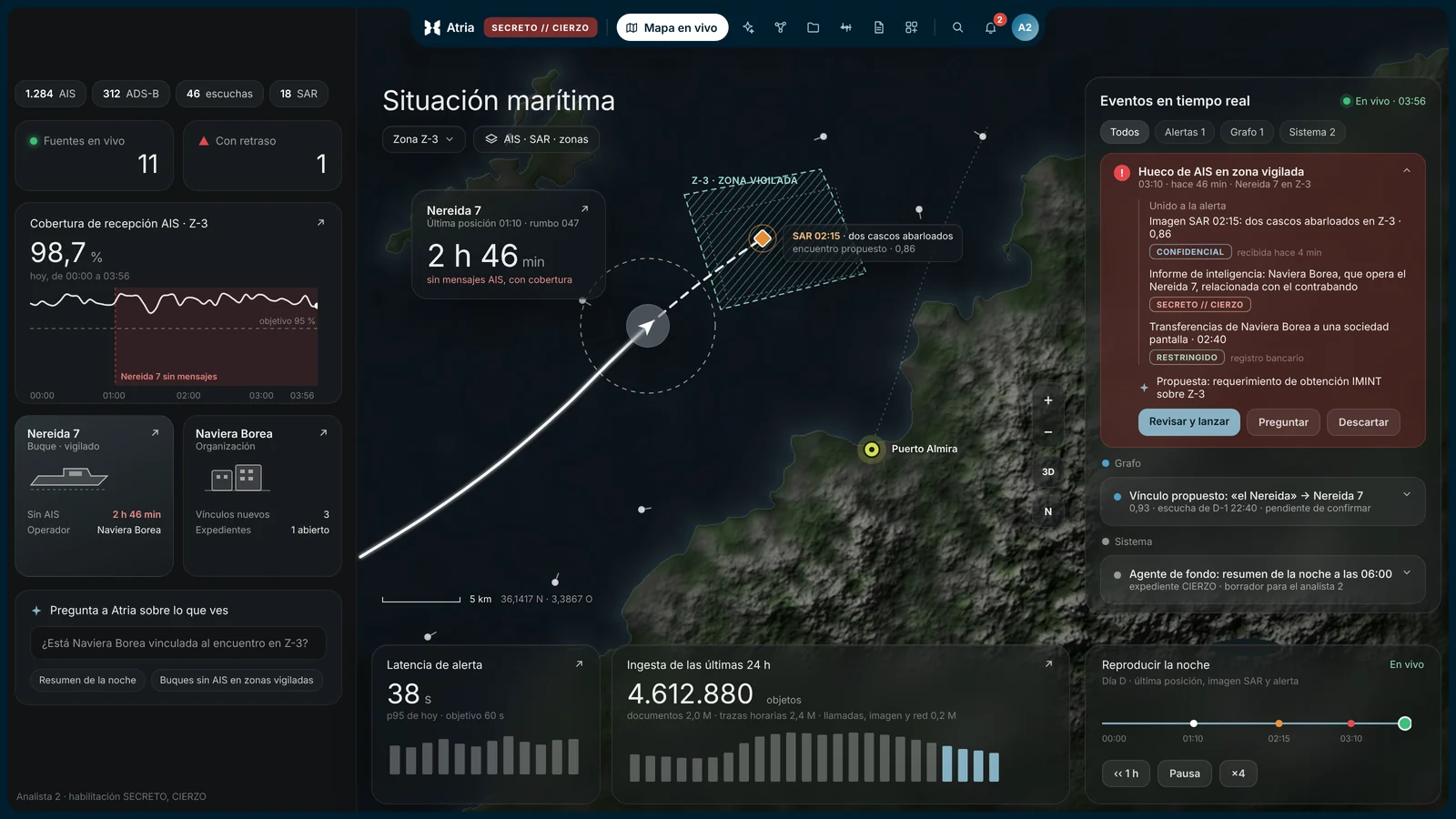The width and height of the screenshot is (1456, 819).
Task: Select the Alertas 1 tab
Action: pos(1185,132)
